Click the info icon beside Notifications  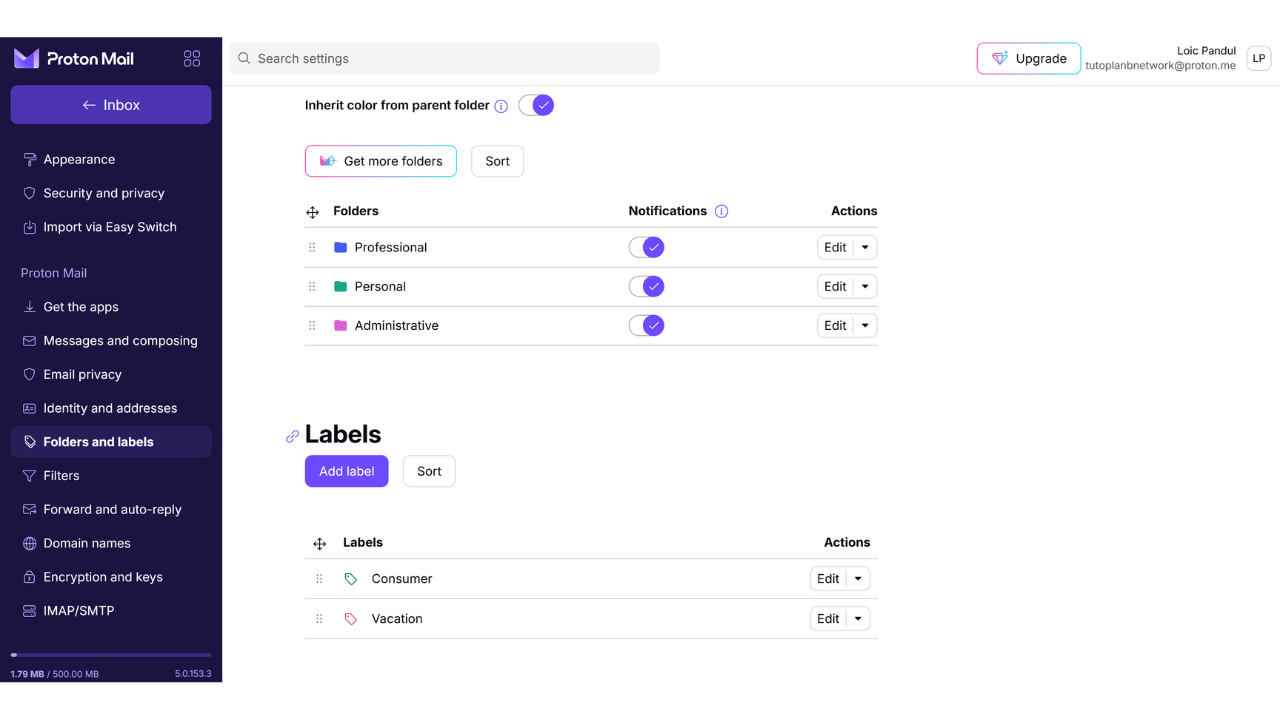(722, 211)
